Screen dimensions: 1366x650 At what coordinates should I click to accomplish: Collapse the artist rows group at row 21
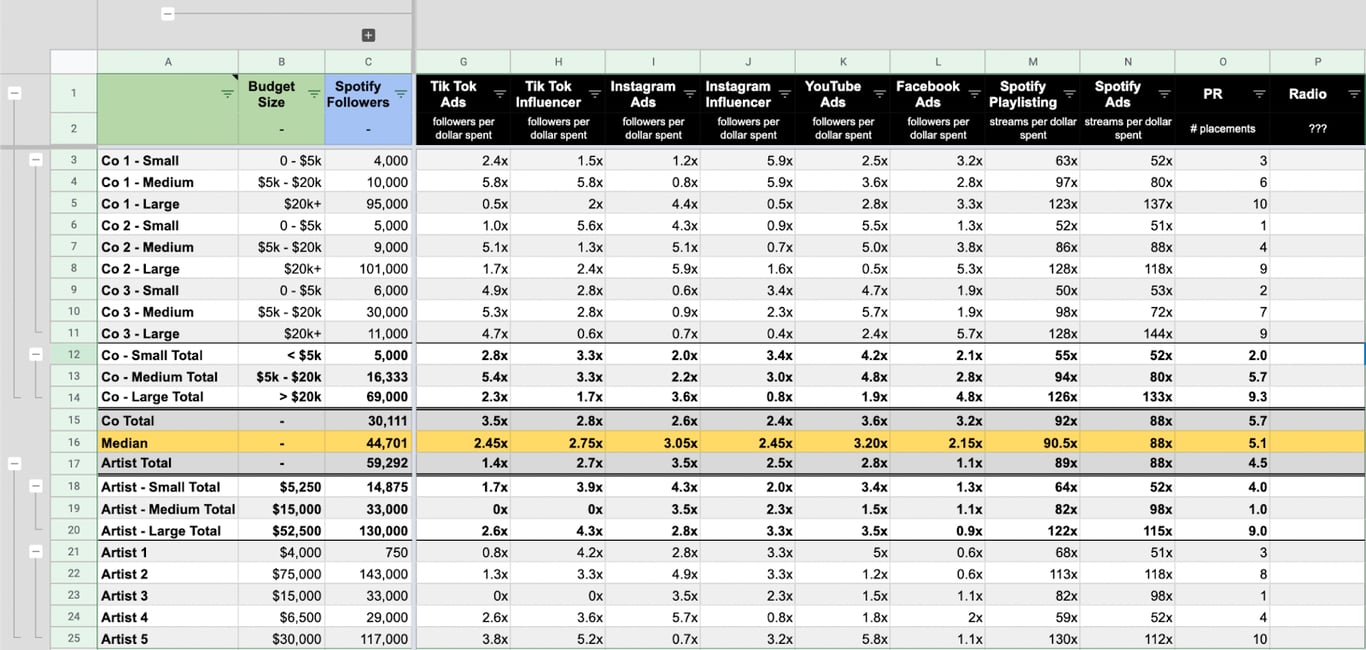point(36,551)
